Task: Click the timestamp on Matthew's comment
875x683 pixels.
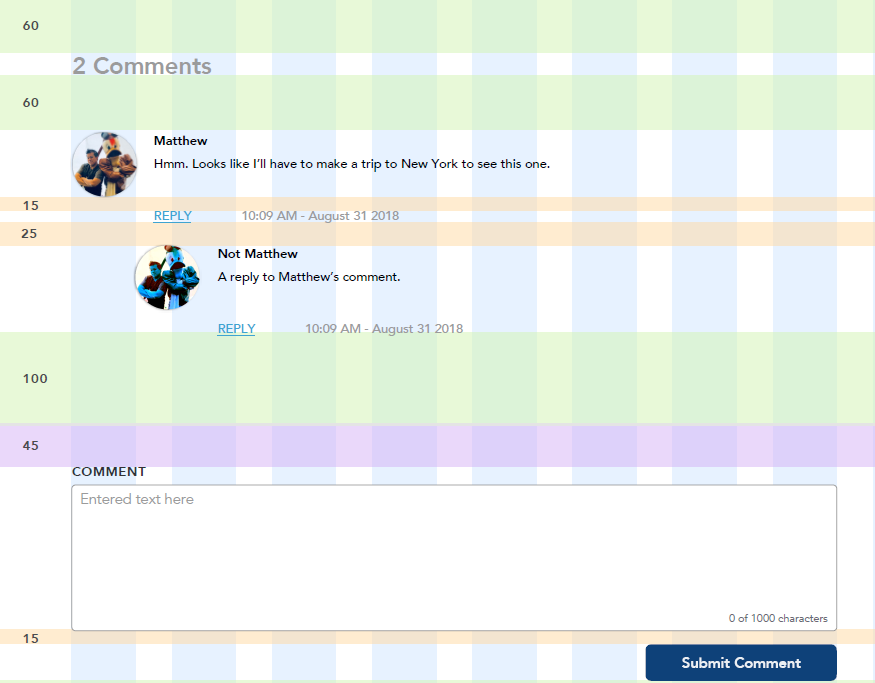Action: point(320,216)
